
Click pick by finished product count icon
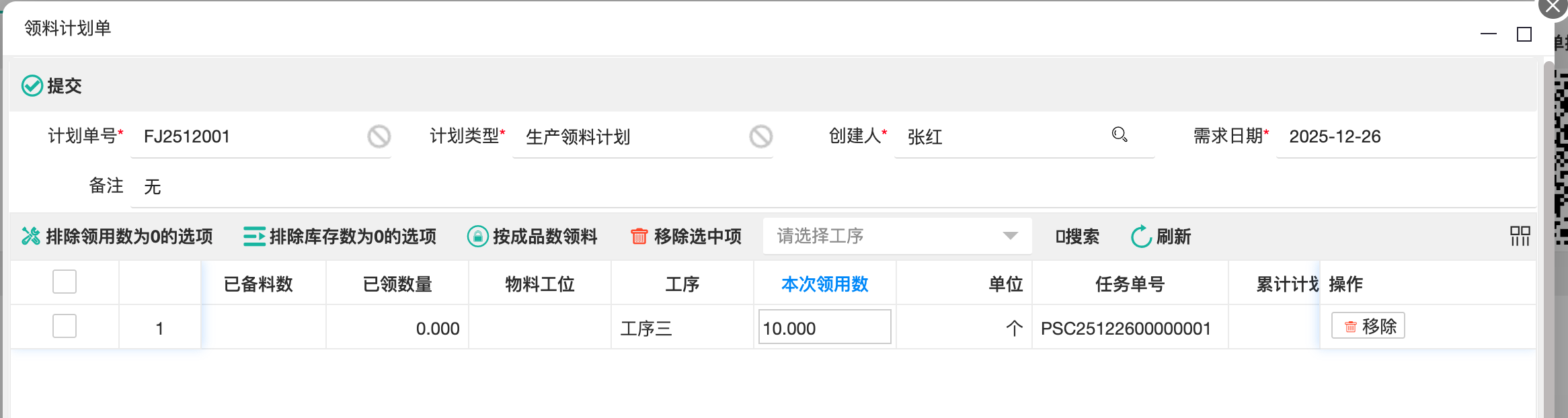477,237
